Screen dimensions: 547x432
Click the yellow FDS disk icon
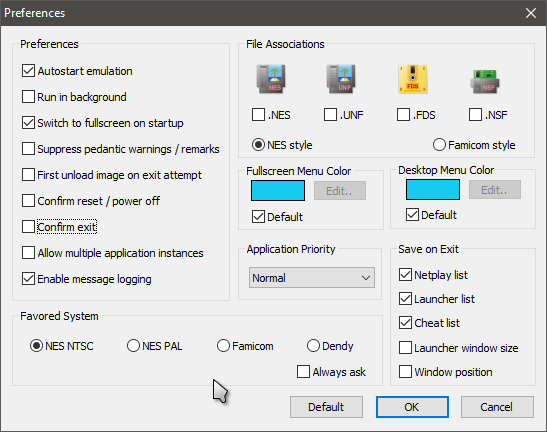click(x=413, y=79)
